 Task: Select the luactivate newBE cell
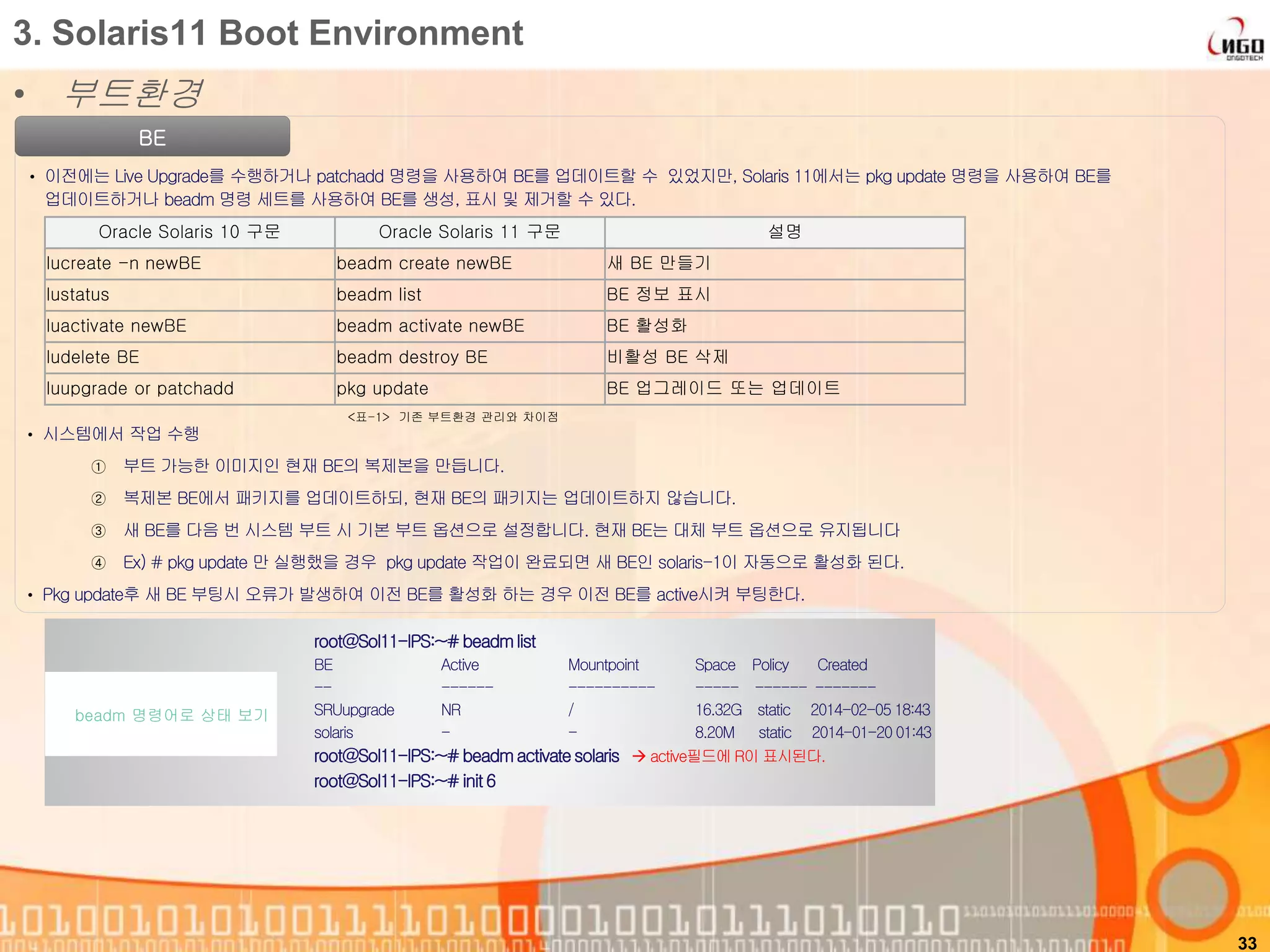(190, 326)
